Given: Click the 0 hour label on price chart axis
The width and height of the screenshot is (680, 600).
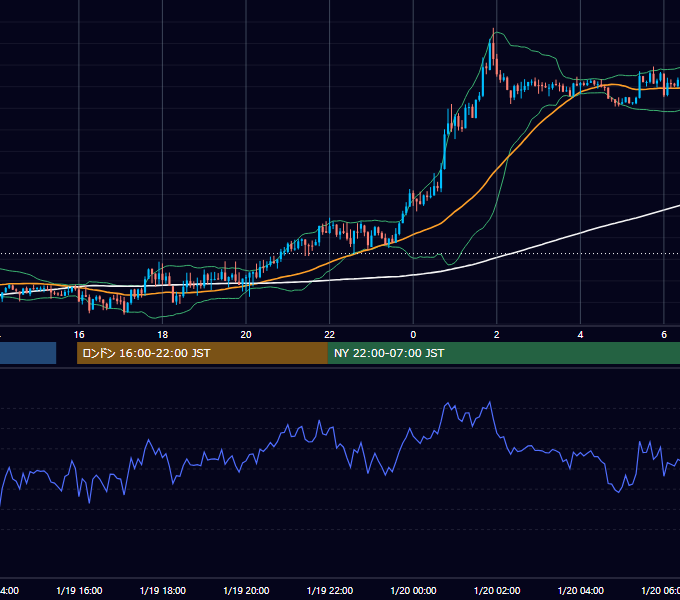Looking at the screenshot, I should coord(413,335).
